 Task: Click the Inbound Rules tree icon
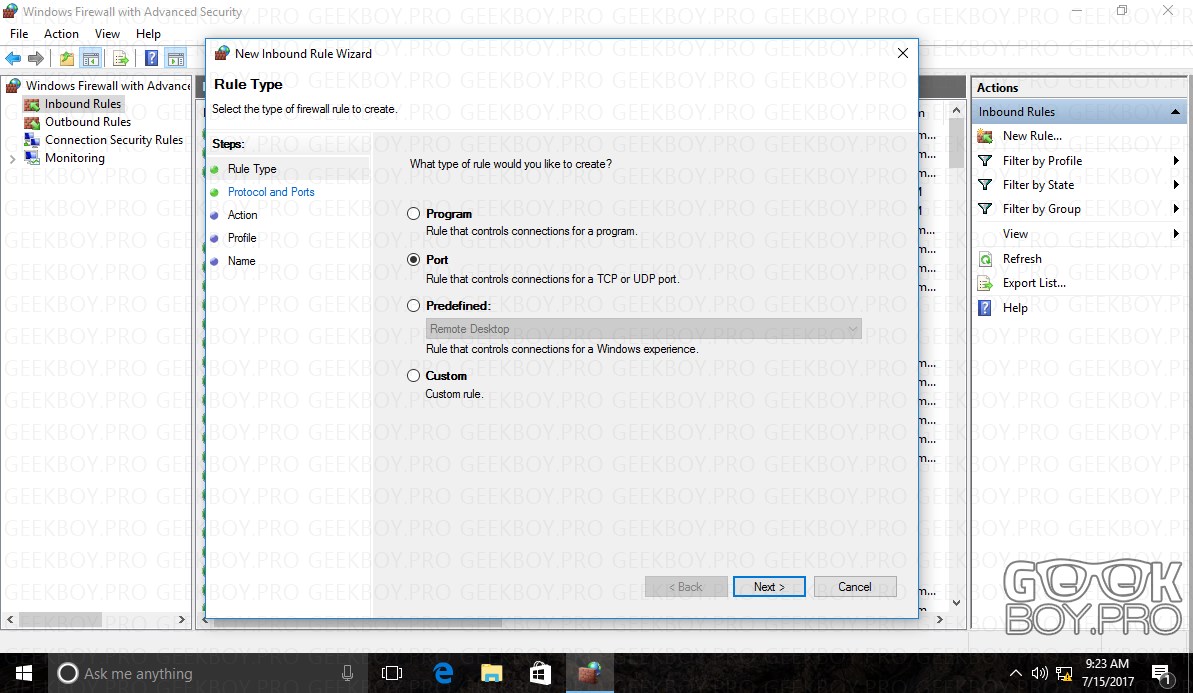(32, 104)
